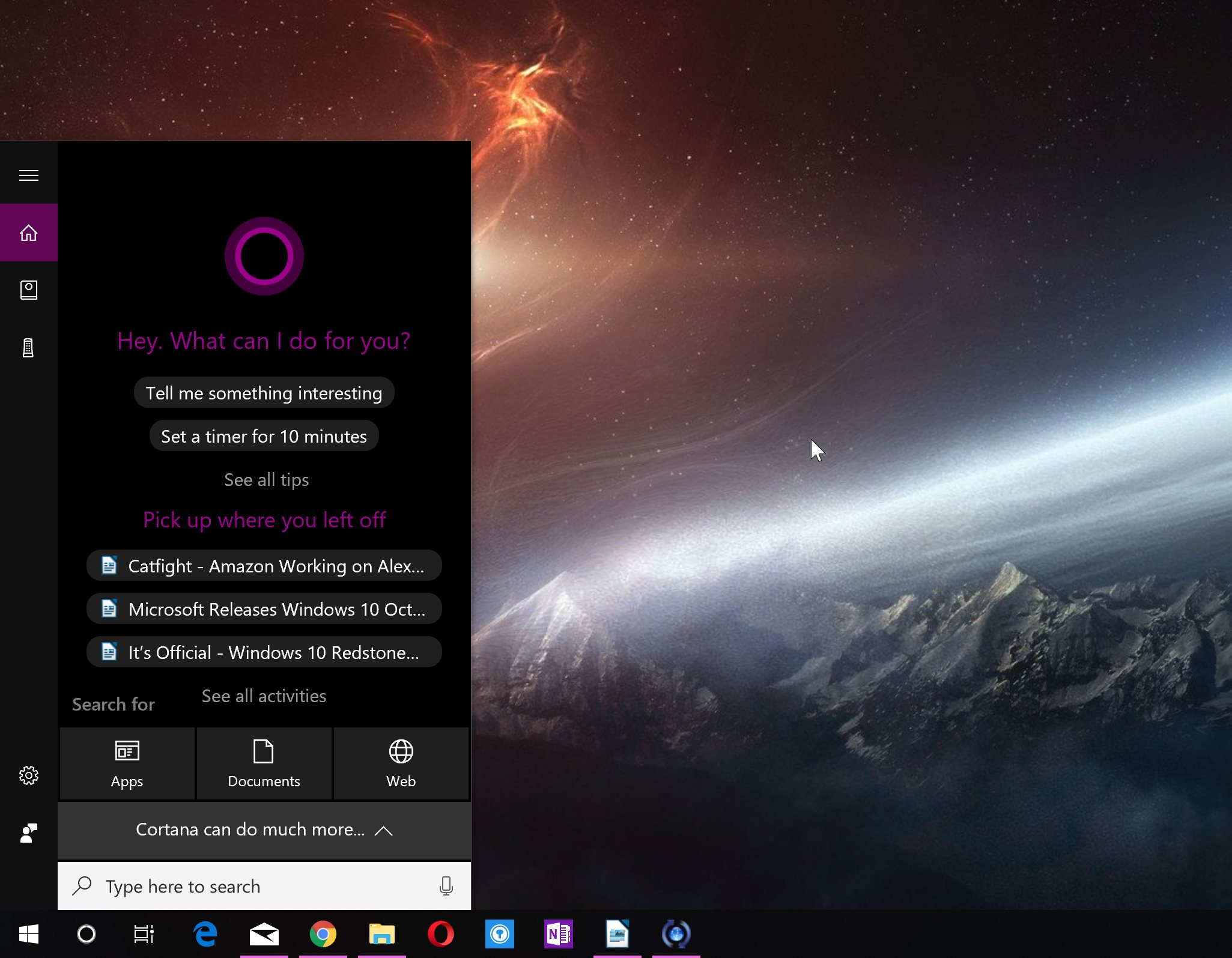Click the magnifier icon in search box

pos(82,886)
